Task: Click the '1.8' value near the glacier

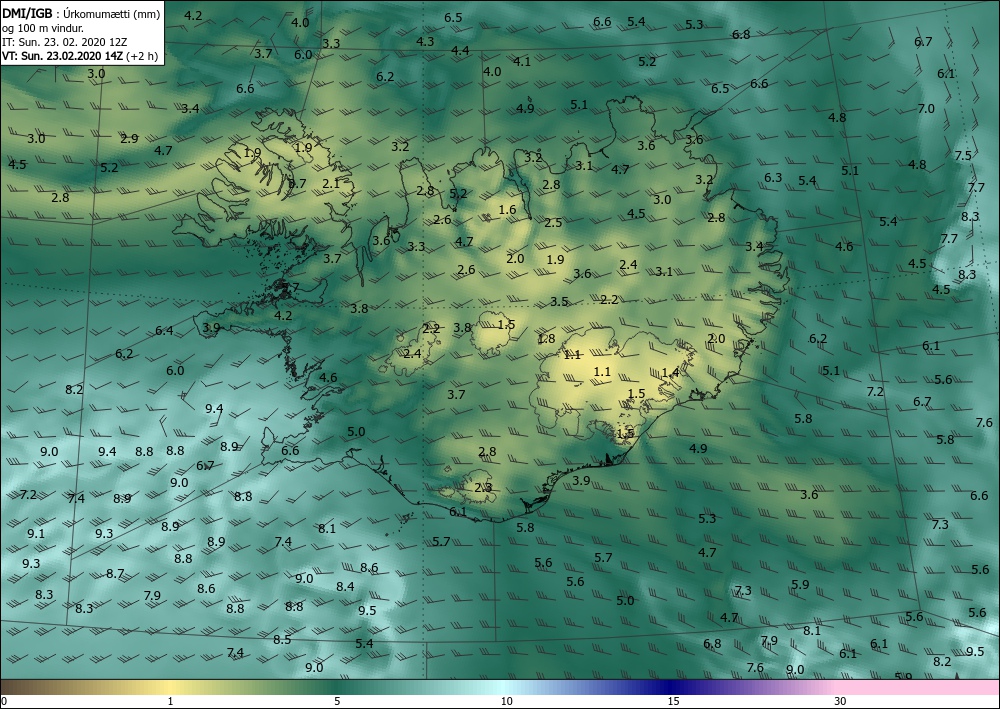Action: pos(546,339)
